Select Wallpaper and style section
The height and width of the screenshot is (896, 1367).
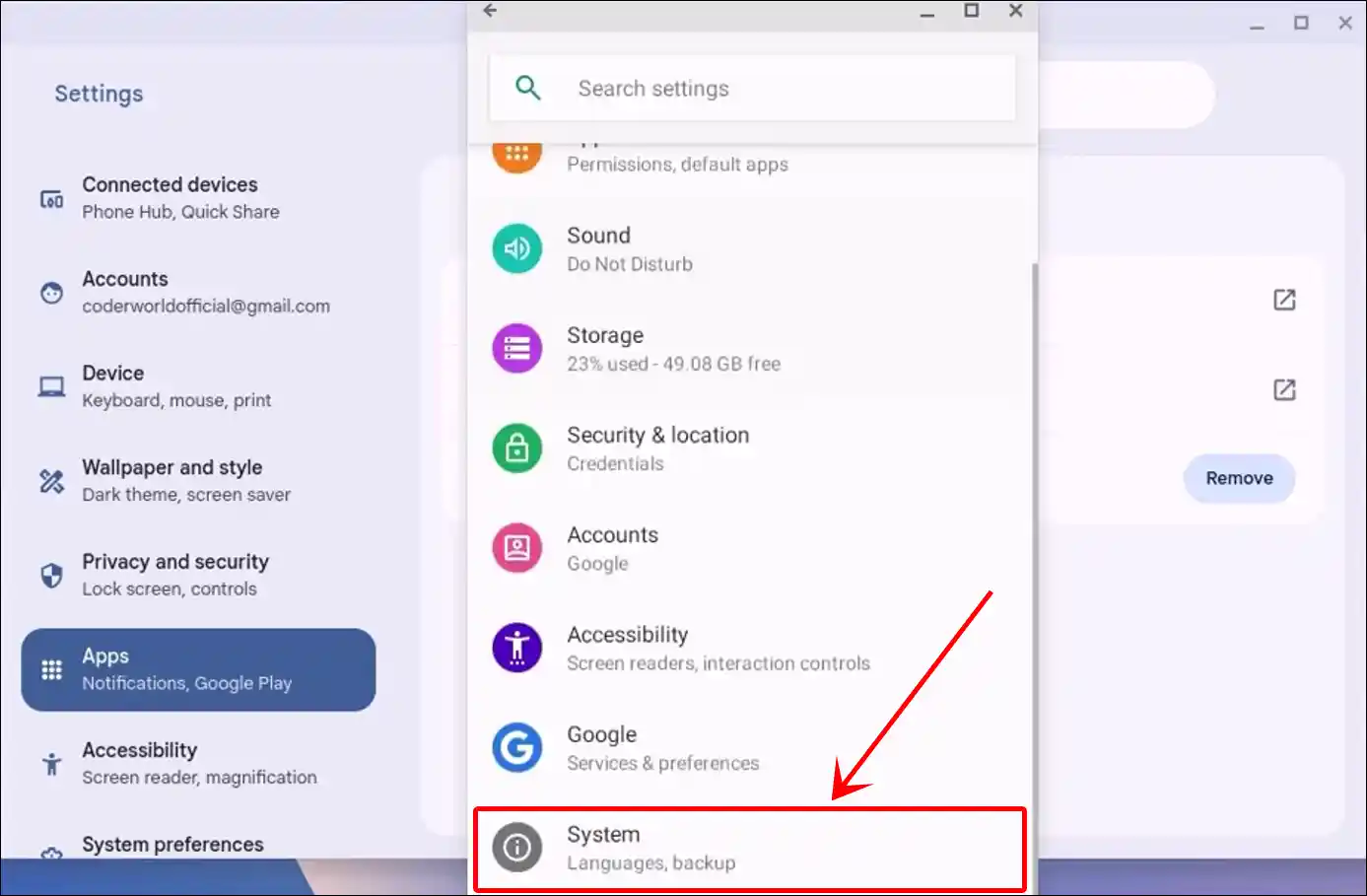pos(198,481)
